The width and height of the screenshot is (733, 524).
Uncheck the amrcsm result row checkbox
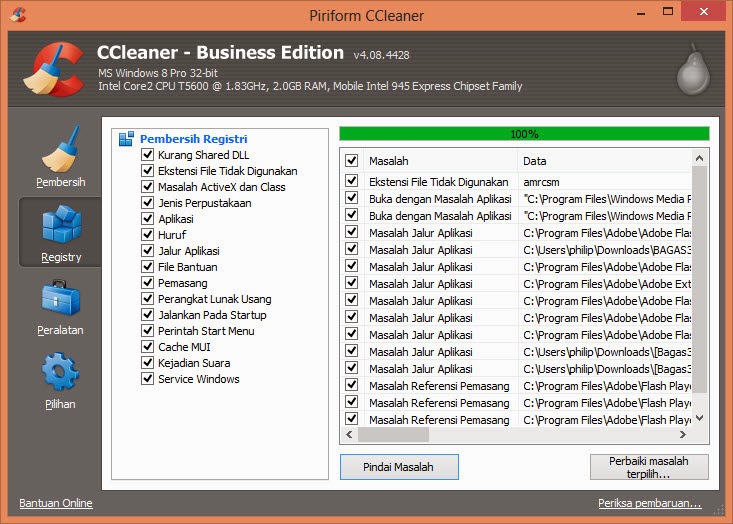coord(352,181)
